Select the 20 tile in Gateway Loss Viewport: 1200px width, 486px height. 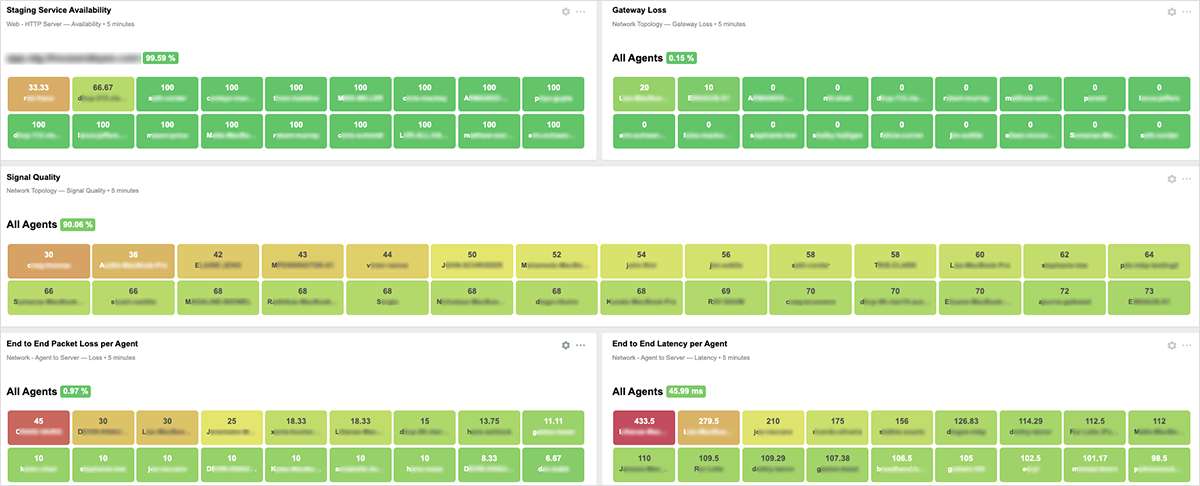point(643,93)
